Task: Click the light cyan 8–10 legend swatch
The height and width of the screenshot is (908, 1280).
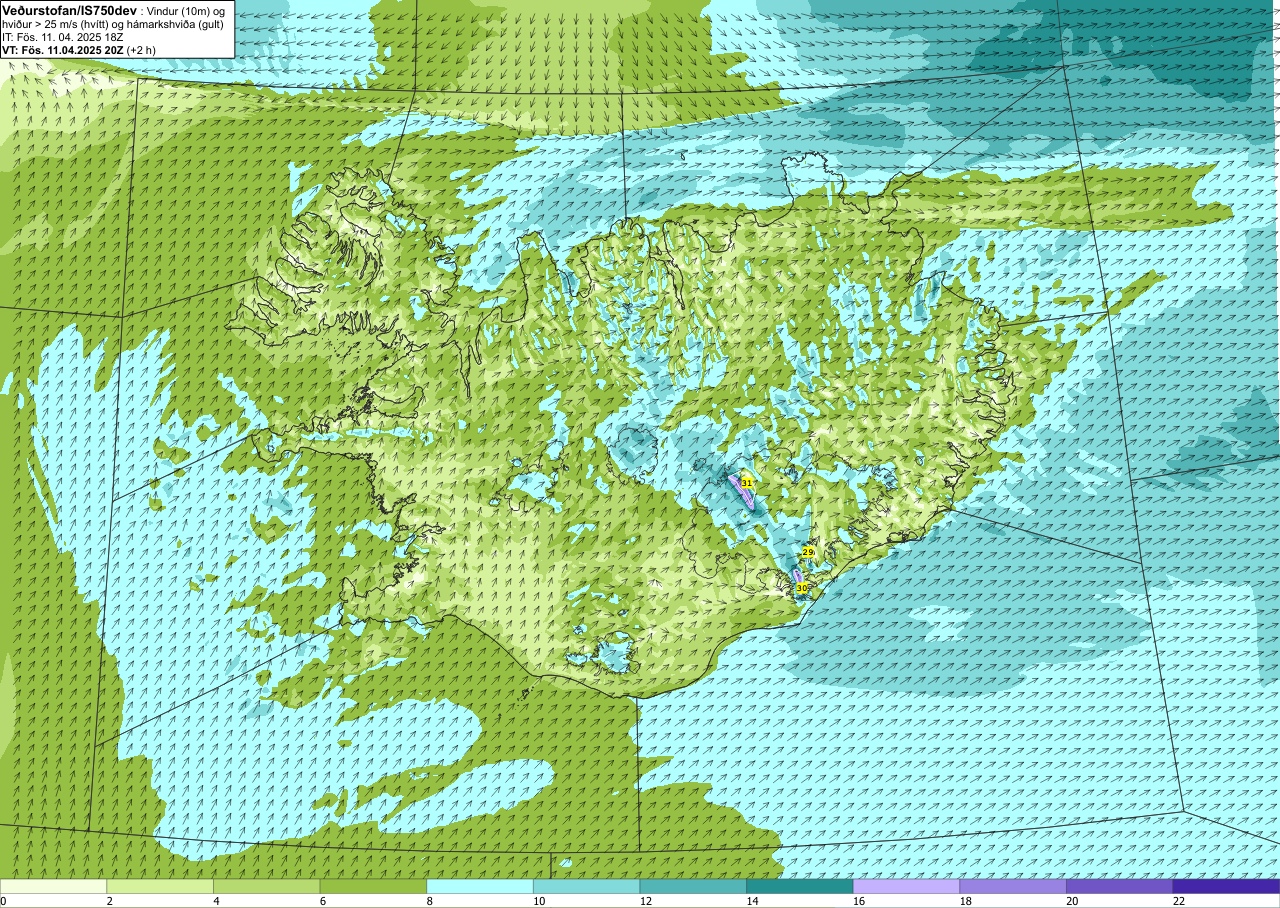Action: click(480, 886)
